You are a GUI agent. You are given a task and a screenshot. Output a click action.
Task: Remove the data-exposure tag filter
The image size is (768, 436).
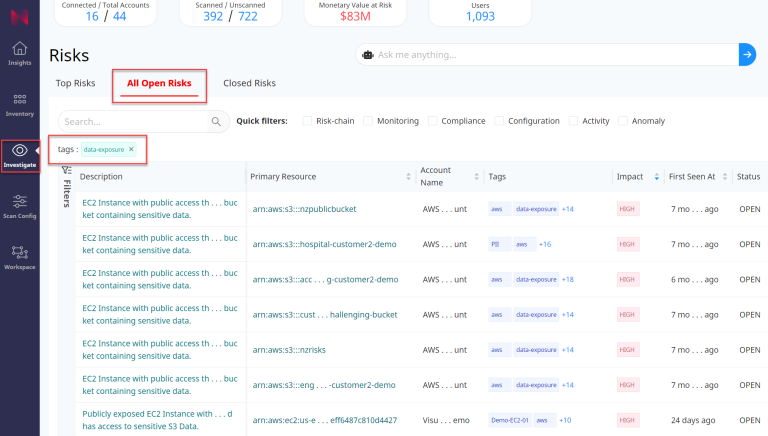click(x=131, y=149)
